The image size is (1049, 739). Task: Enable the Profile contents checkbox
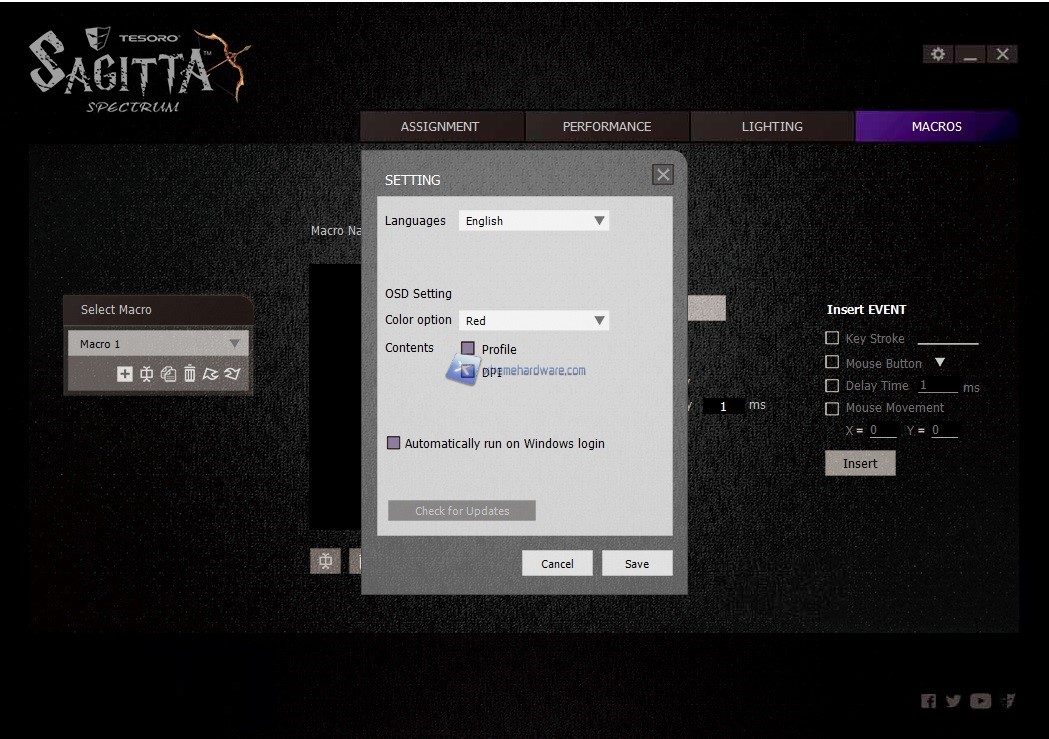coord(468,349)
